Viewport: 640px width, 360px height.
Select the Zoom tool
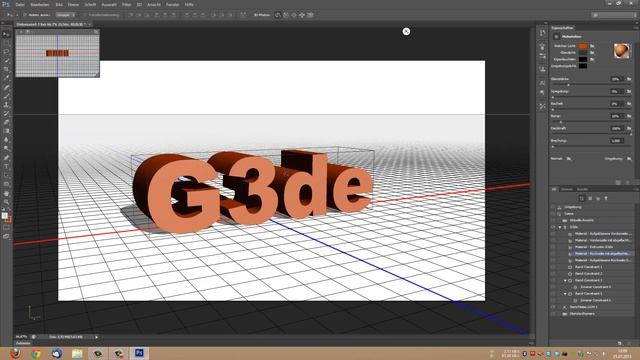point(6,202)
